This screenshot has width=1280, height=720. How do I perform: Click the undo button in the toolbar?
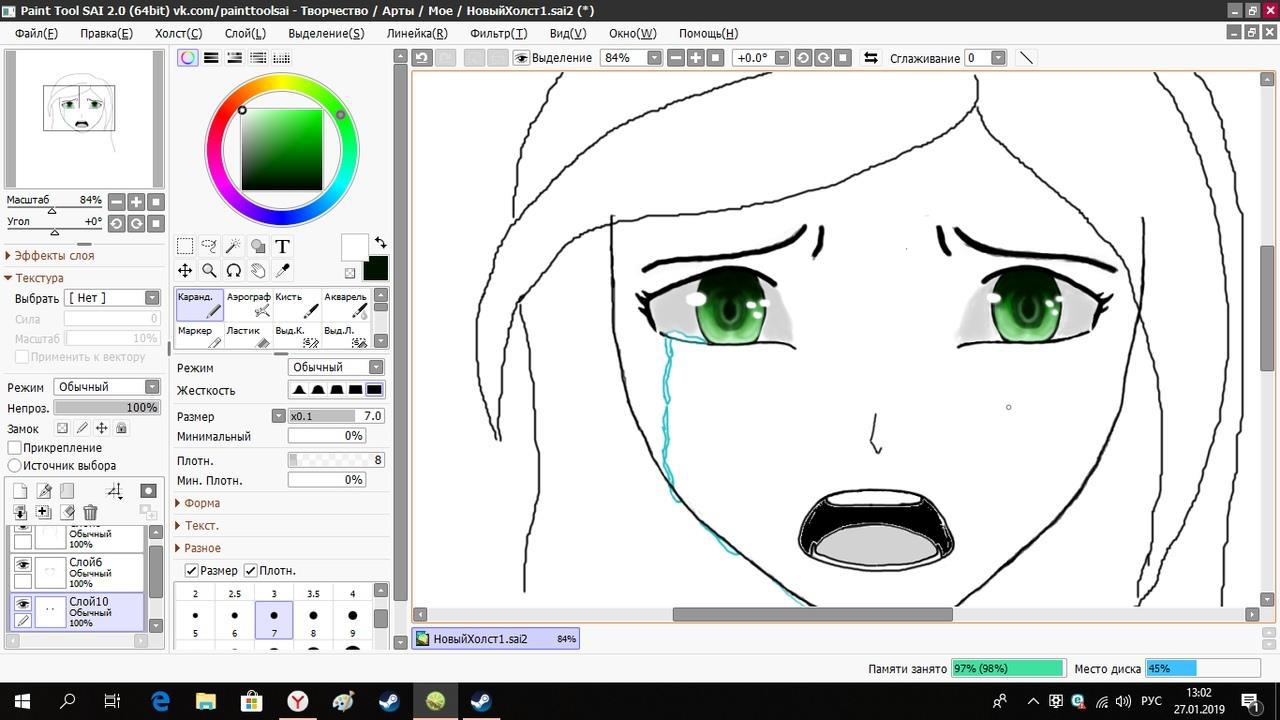pos(422,58)
